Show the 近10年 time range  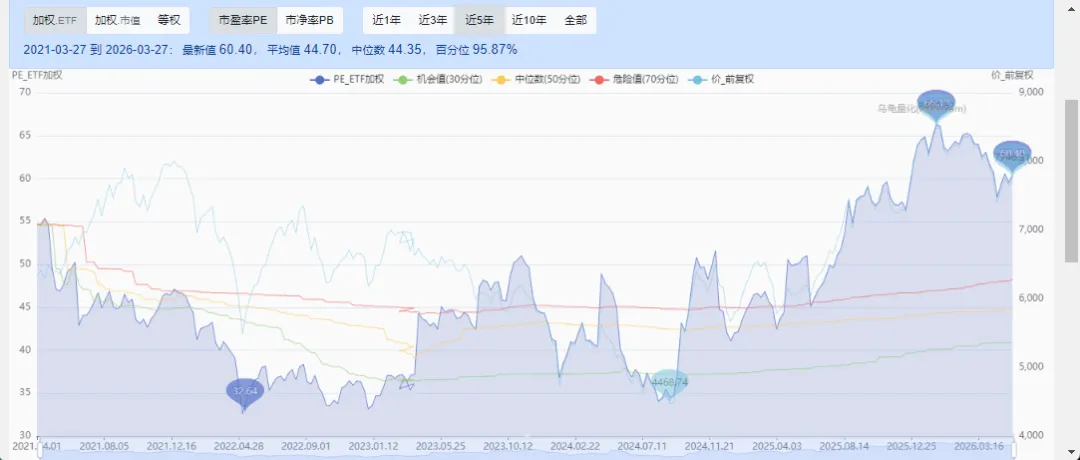[529, 21]
